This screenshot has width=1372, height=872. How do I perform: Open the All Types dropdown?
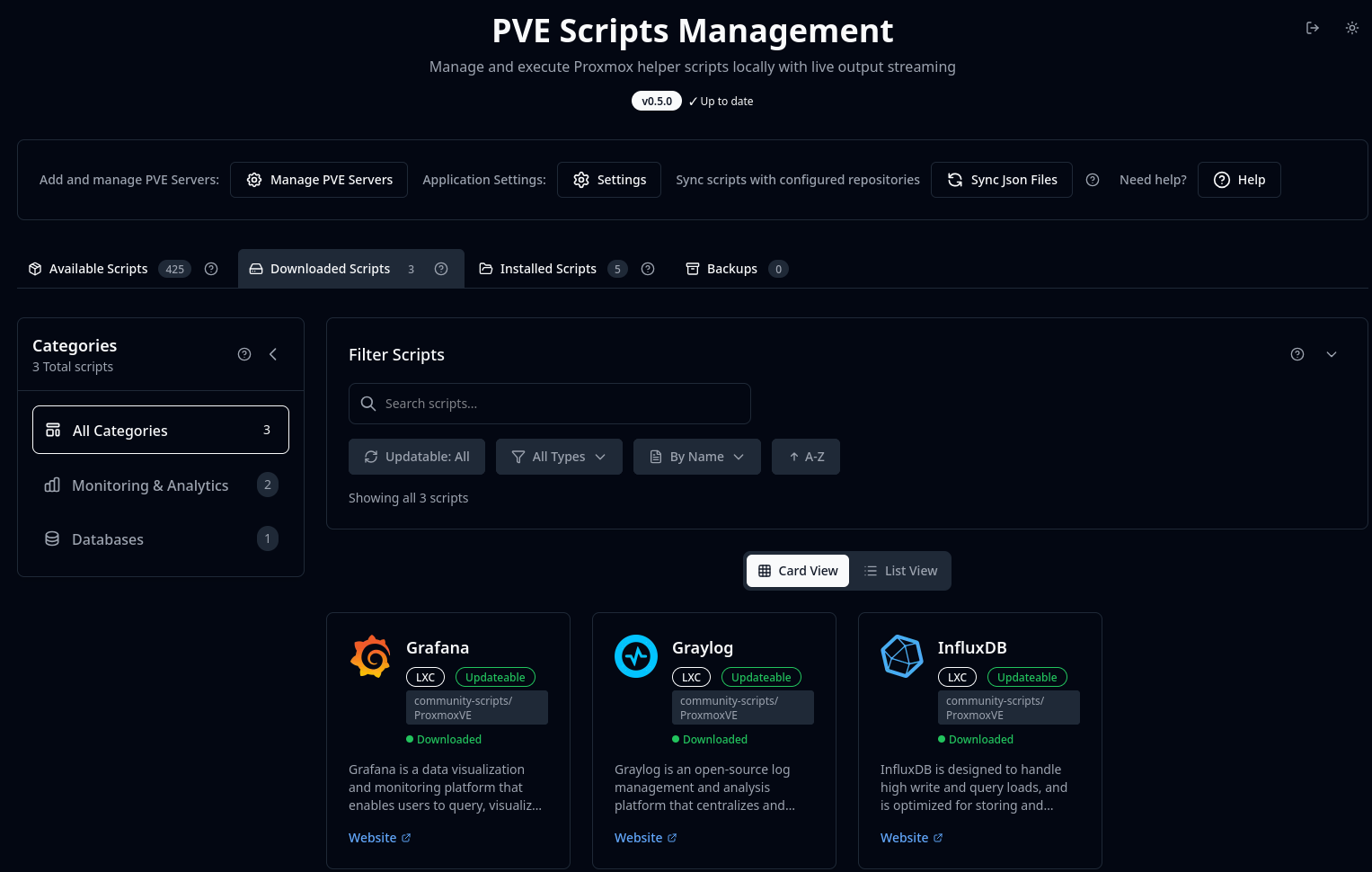(x=559, y=457)
